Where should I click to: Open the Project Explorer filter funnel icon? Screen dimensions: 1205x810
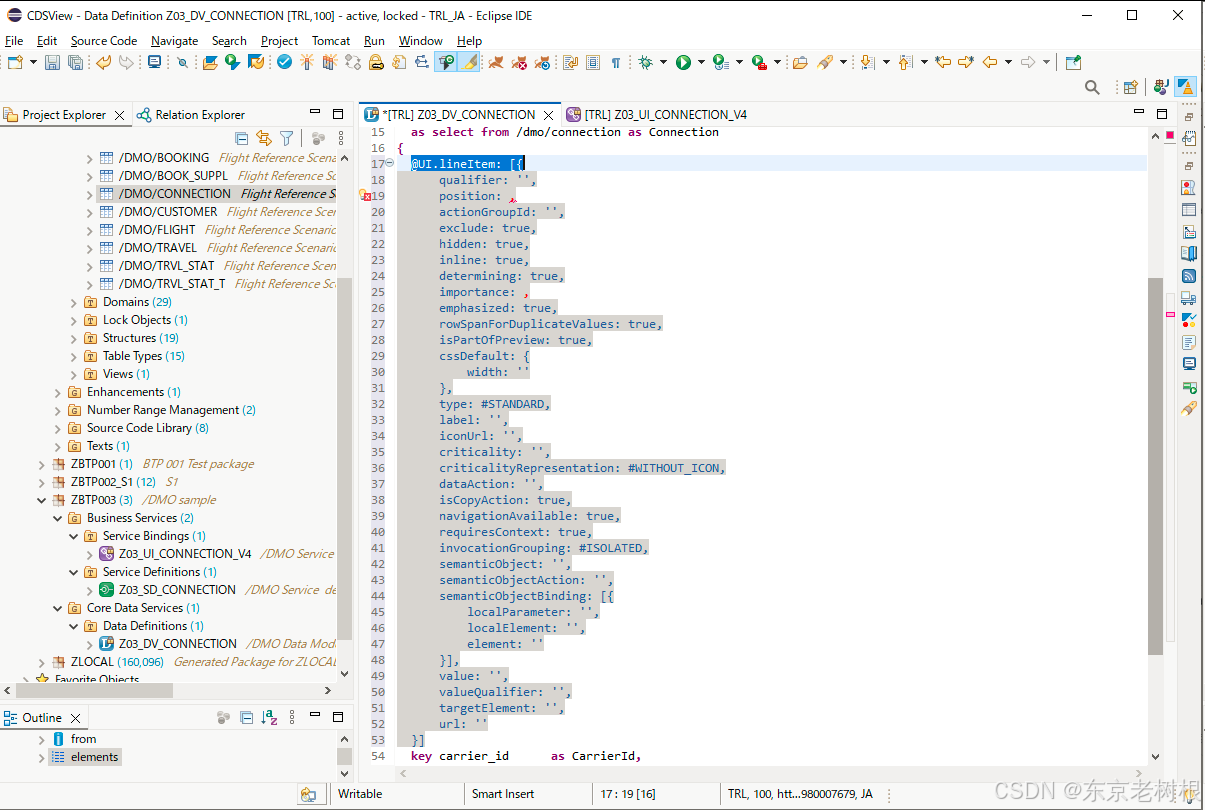pos(287,136)
